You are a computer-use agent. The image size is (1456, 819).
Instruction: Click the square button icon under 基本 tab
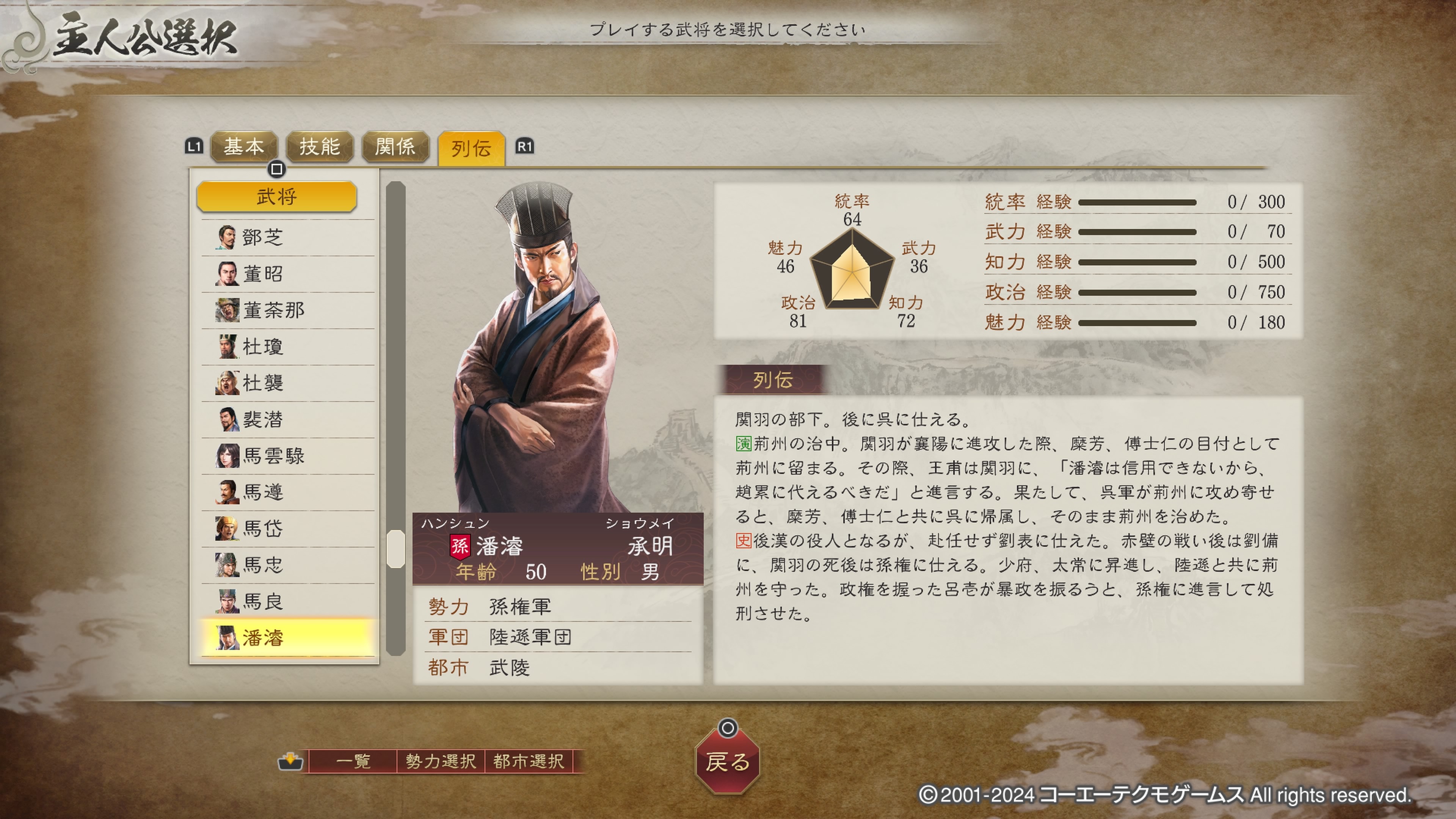pyautogui.click(x=276, y=169)
